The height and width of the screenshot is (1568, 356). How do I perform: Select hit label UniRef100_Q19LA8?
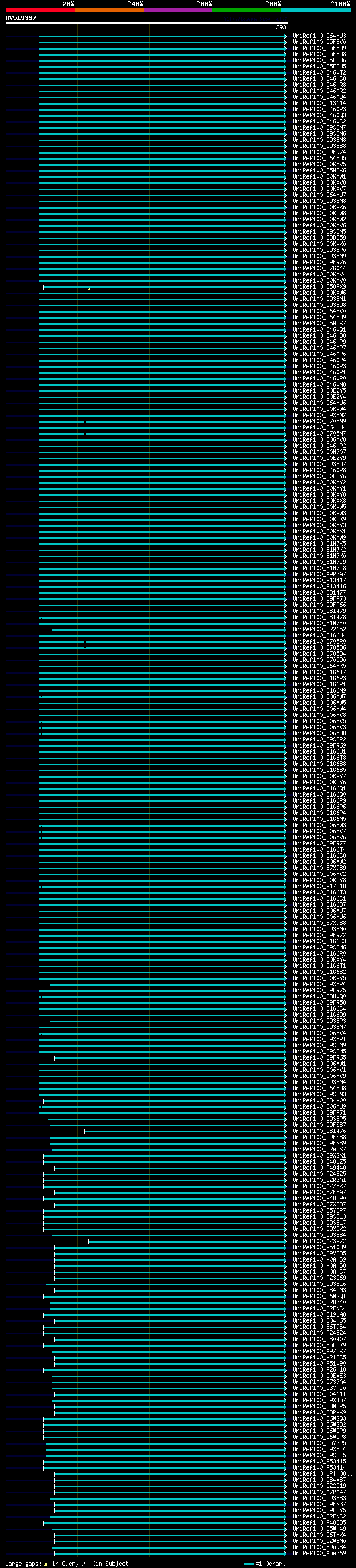[319, 1315]
